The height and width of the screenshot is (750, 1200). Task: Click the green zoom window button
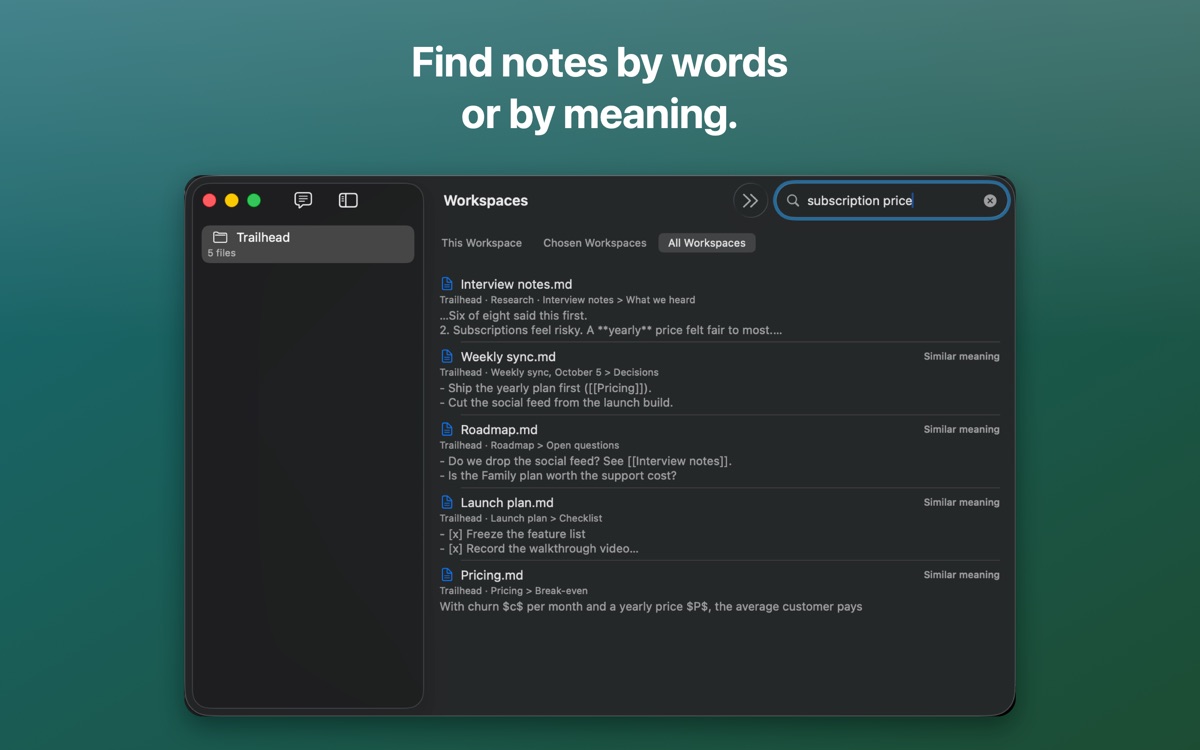click(254, 200)
